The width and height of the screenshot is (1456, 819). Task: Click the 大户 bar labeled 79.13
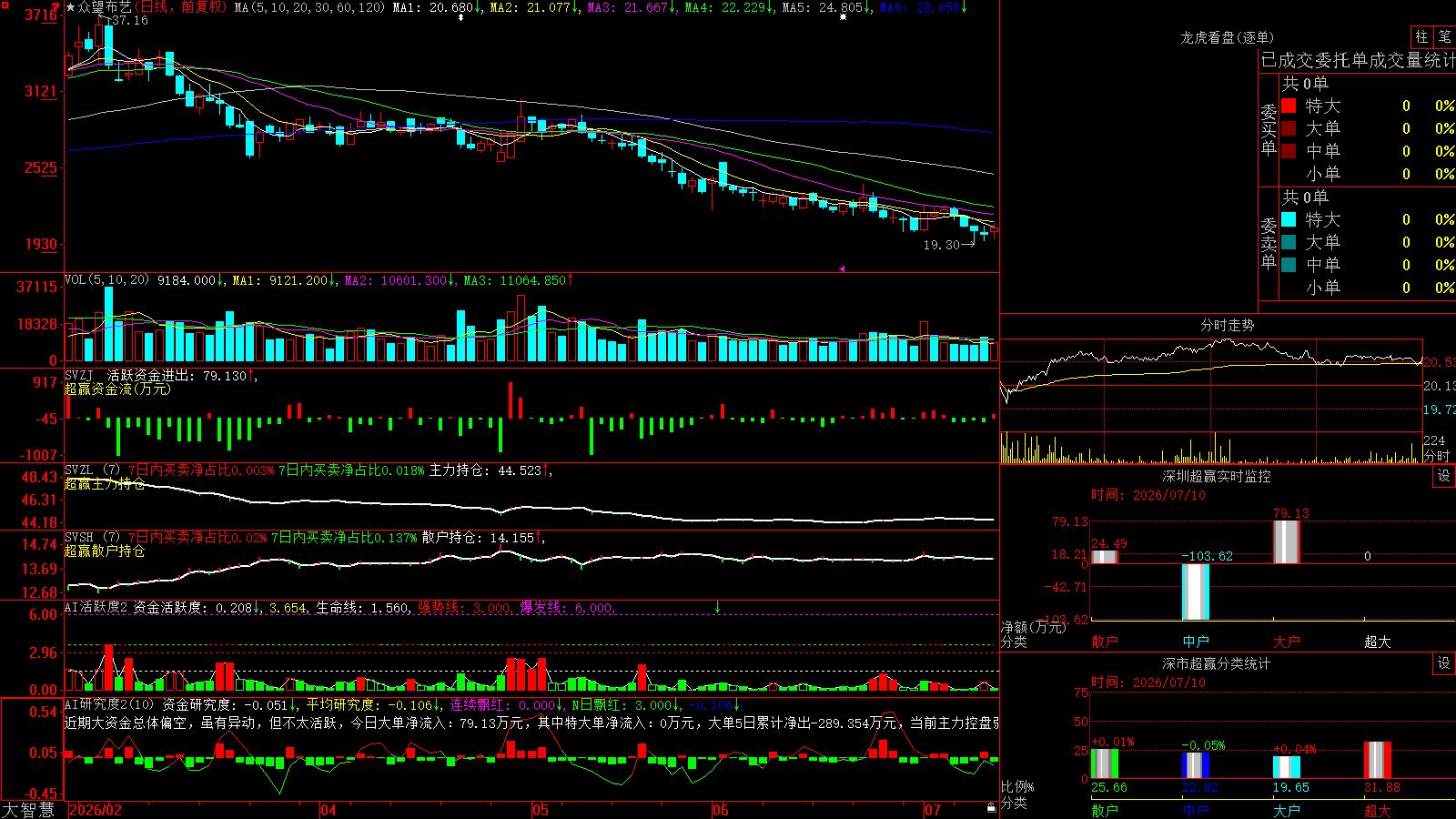pos(1287,542)
